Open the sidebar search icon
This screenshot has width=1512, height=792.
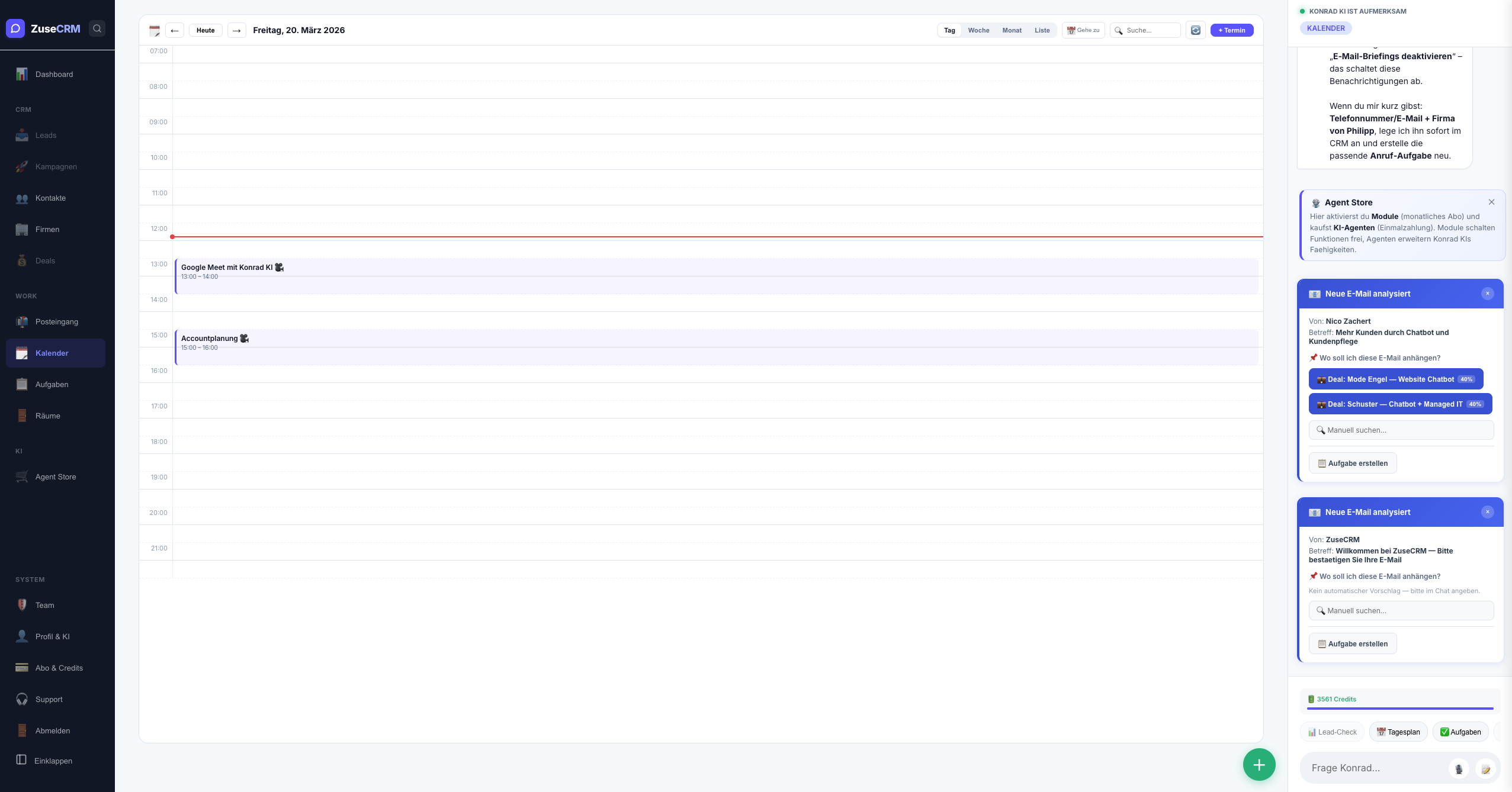(97, 28)
